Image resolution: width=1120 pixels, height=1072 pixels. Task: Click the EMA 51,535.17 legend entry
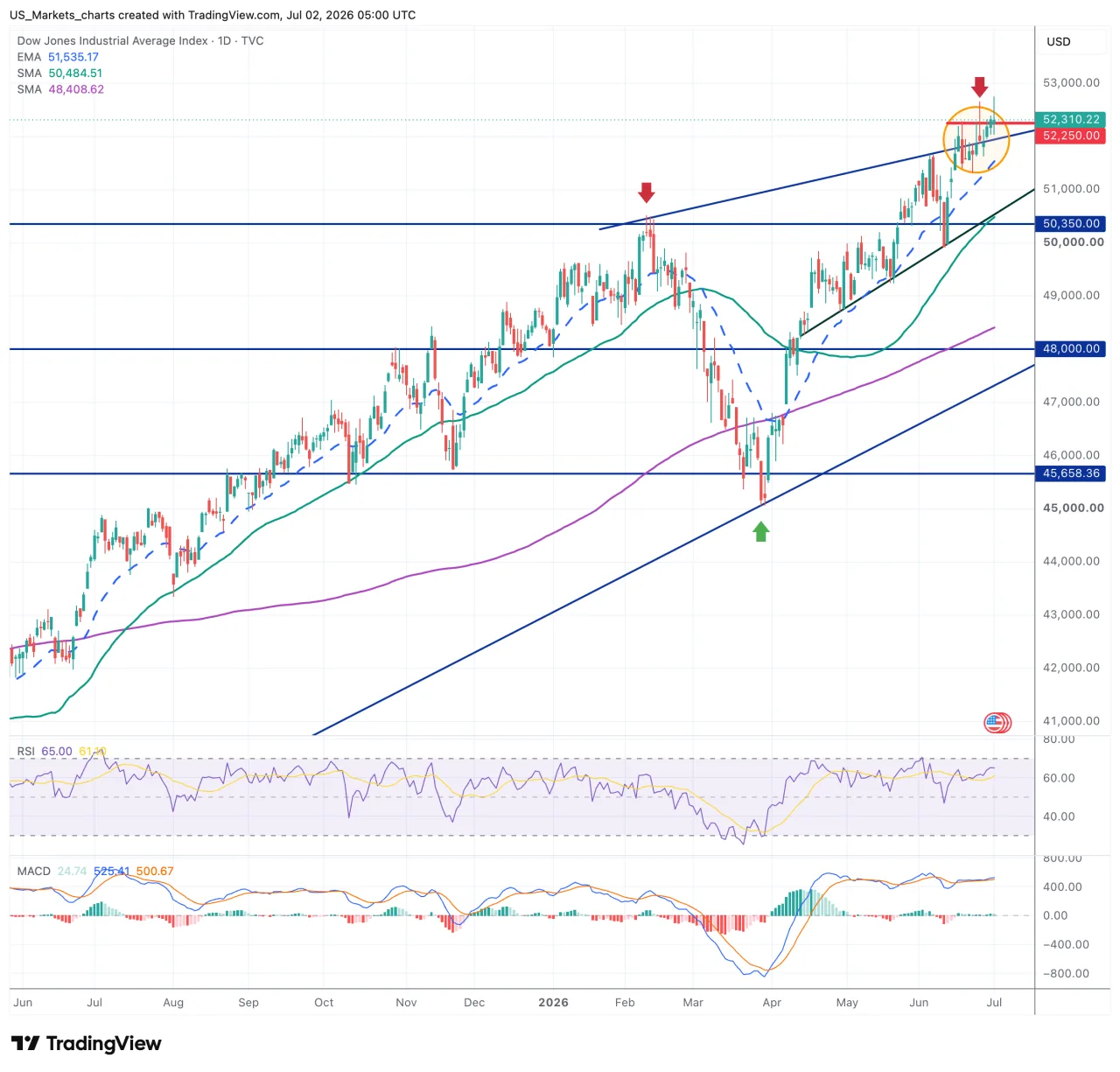tap(58, 57)
